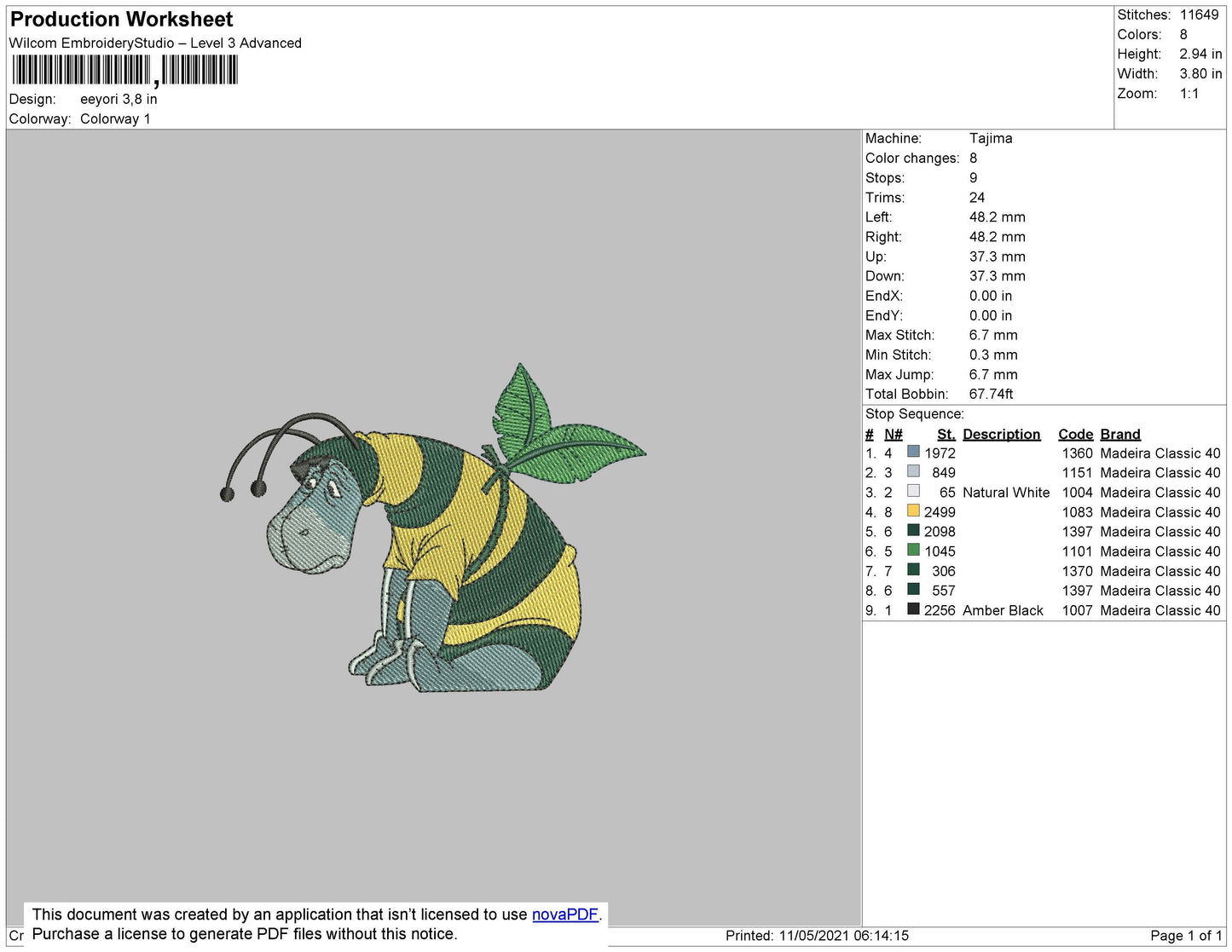Click the 'Colorway:' label
The image size is (1232, 952).
coord(40,119)
